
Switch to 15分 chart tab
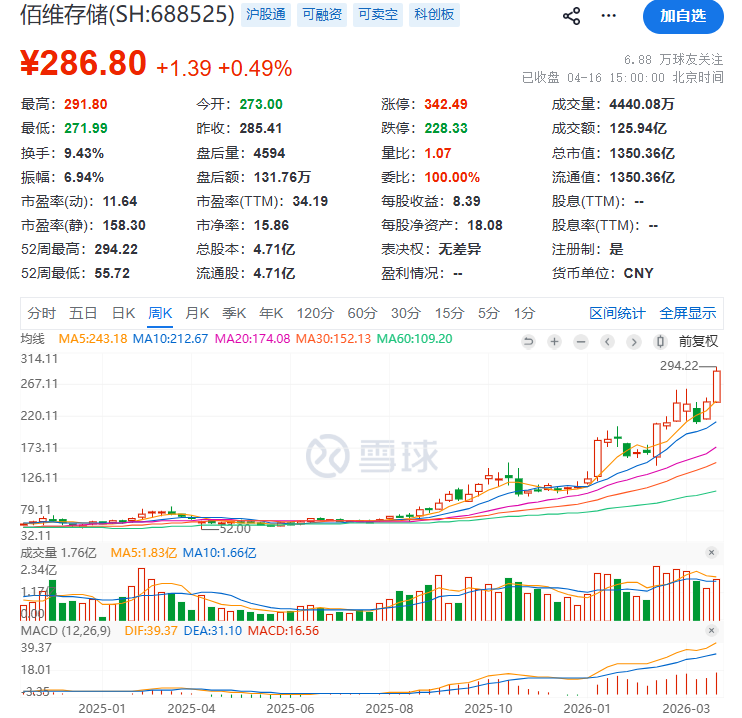[450, 313]
